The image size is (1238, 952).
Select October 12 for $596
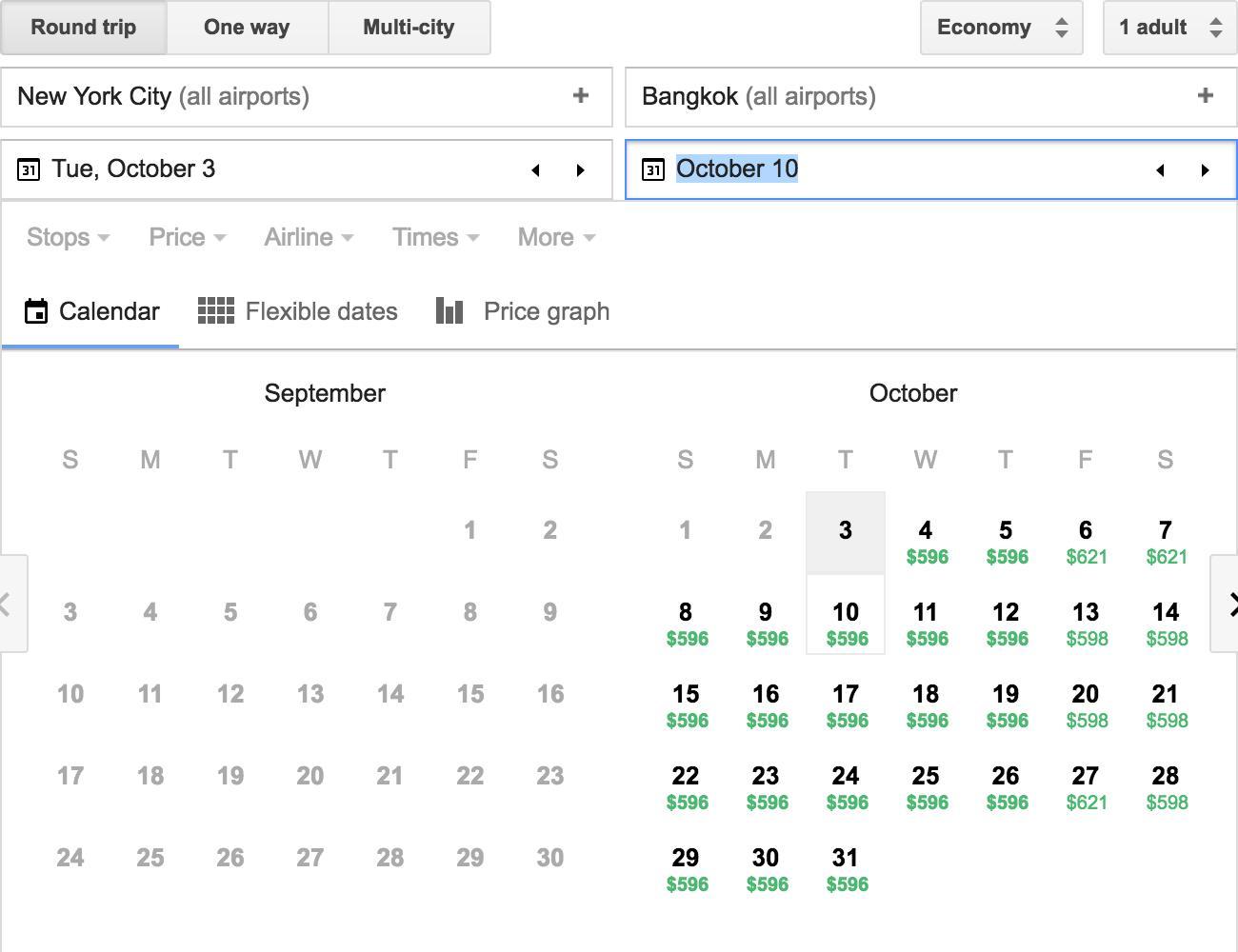(1006, 624)
